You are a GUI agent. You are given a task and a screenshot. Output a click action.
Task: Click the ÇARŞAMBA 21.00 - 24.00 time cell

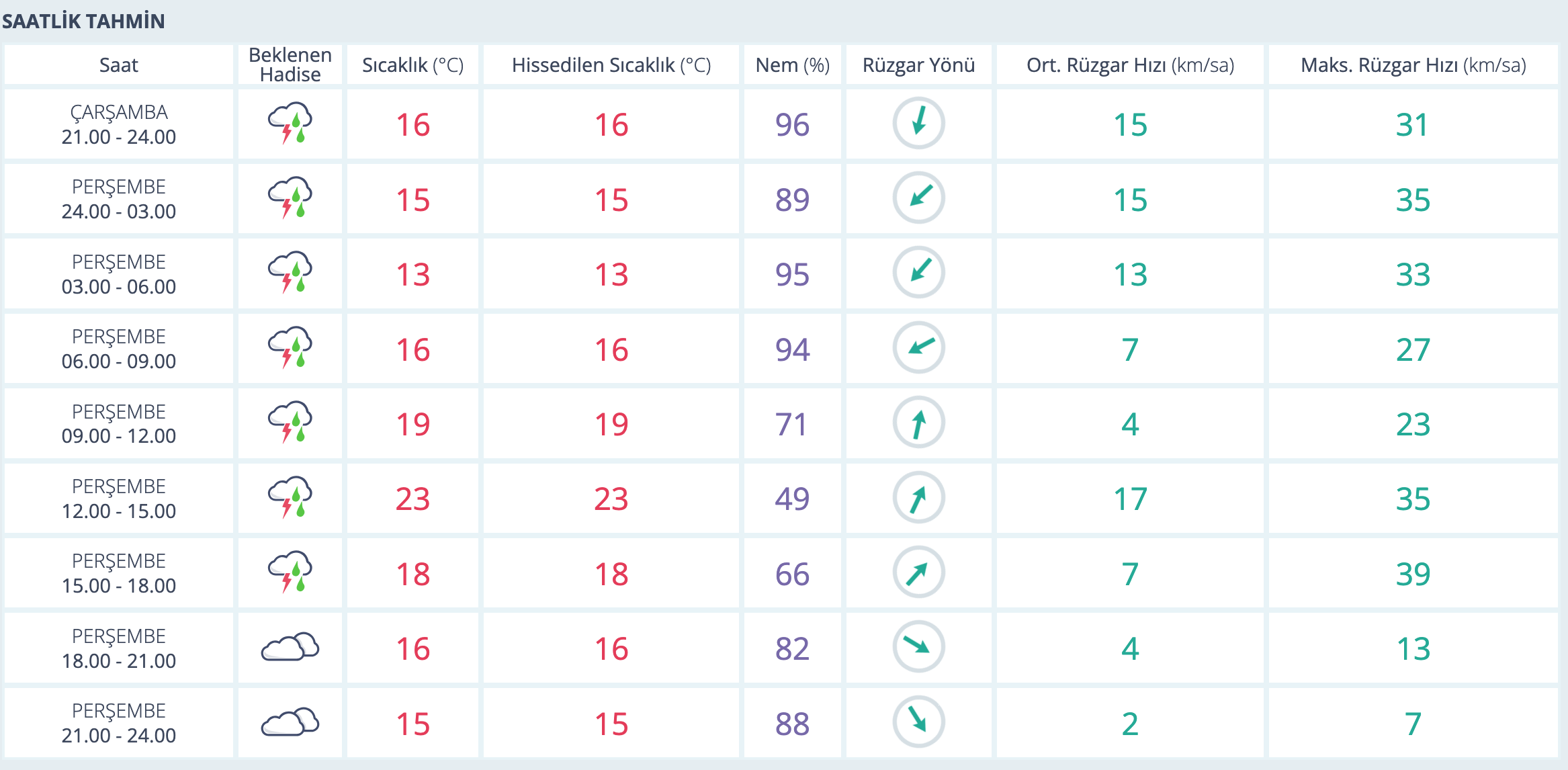click(x=119, y=124)
